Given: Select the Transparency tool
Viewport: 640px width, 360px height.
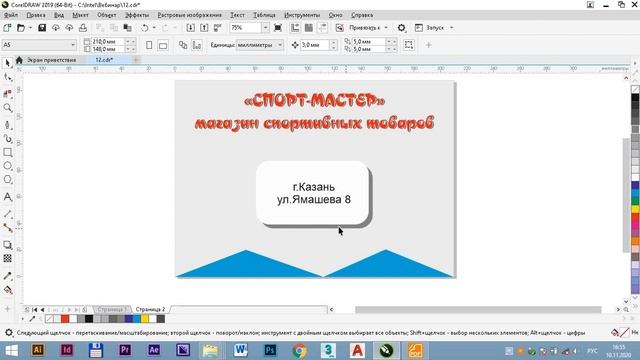Looking at the screenshot, I should (7, 258).
